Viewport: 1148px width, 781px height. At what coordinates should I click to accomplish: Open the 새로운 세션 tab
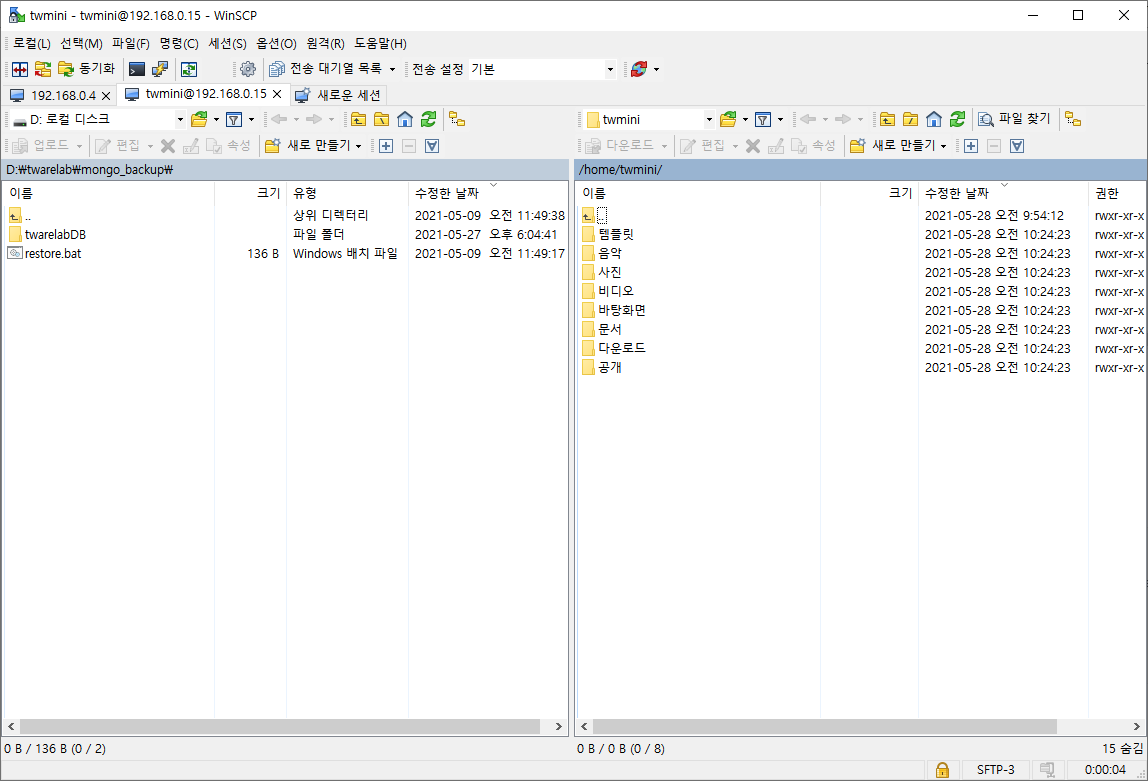click(338, 95)
